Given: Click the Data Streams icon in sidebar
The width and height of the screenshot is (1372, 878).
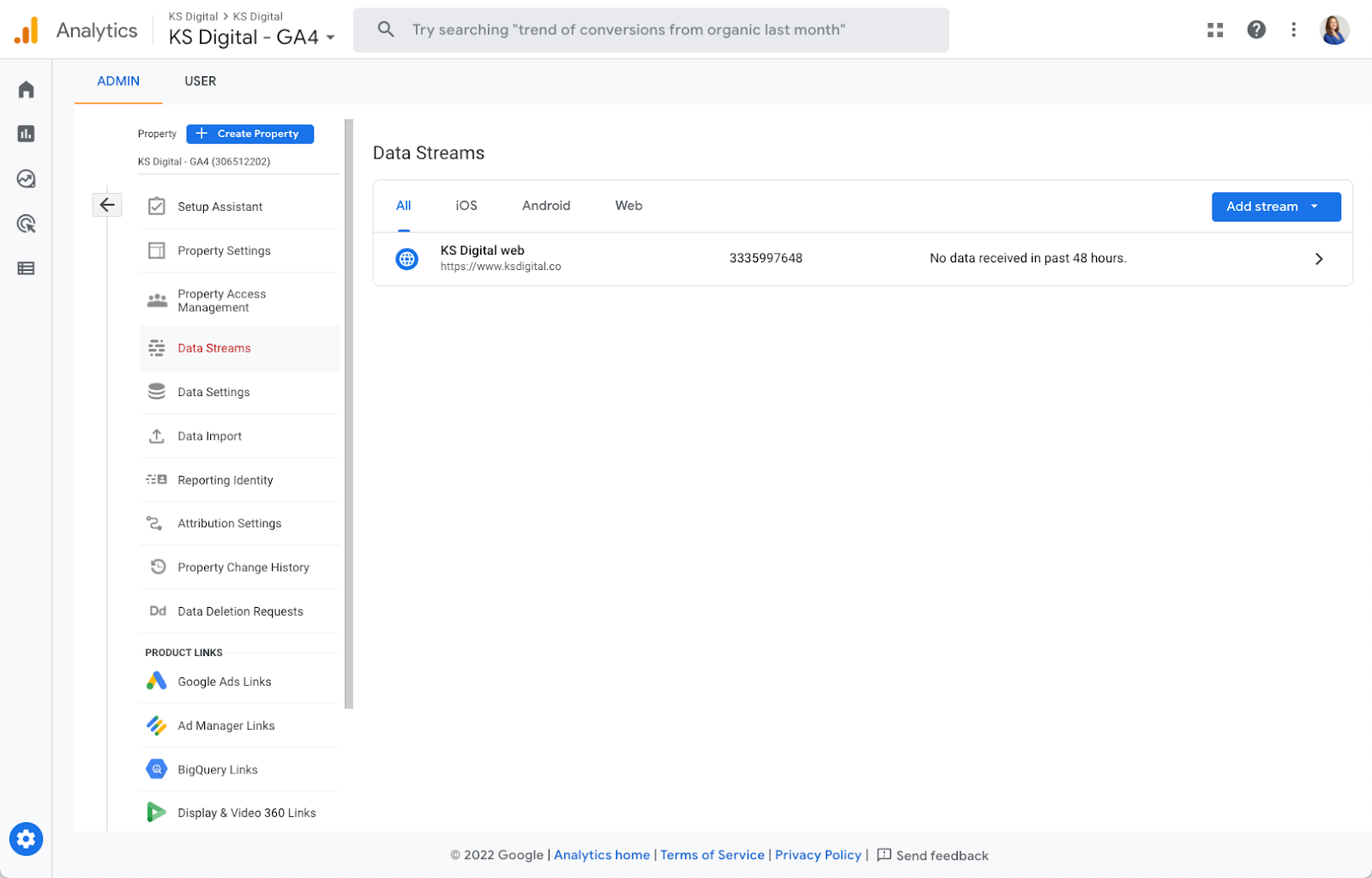Looking at the screenshot, I should [x=157, y=348].
